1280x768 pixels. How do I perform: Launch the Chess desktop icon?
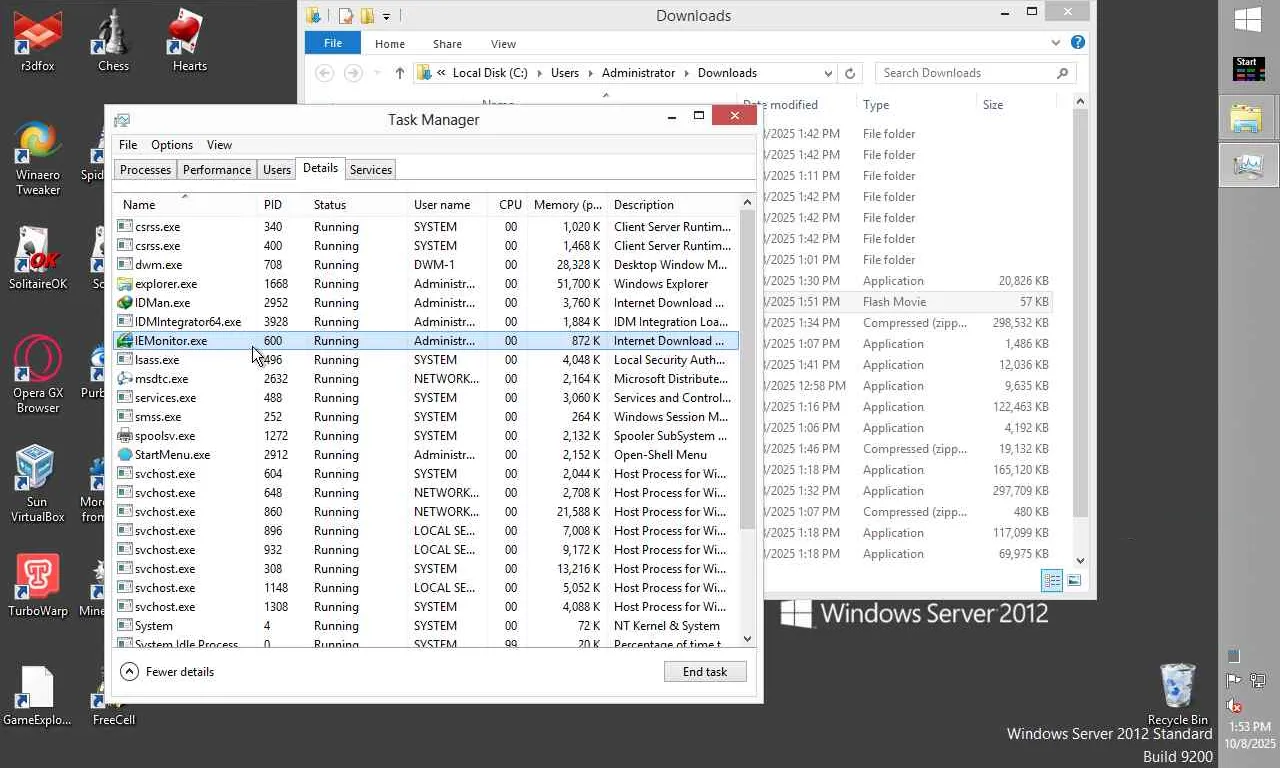pos(113,42)
